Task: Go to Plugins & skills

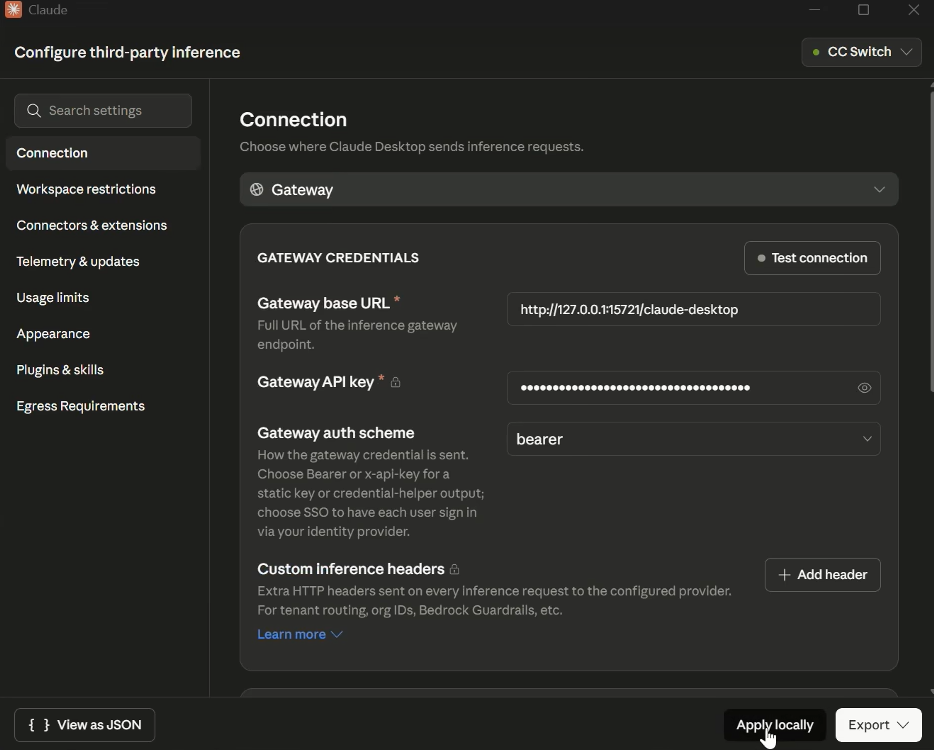Action: 103,370
